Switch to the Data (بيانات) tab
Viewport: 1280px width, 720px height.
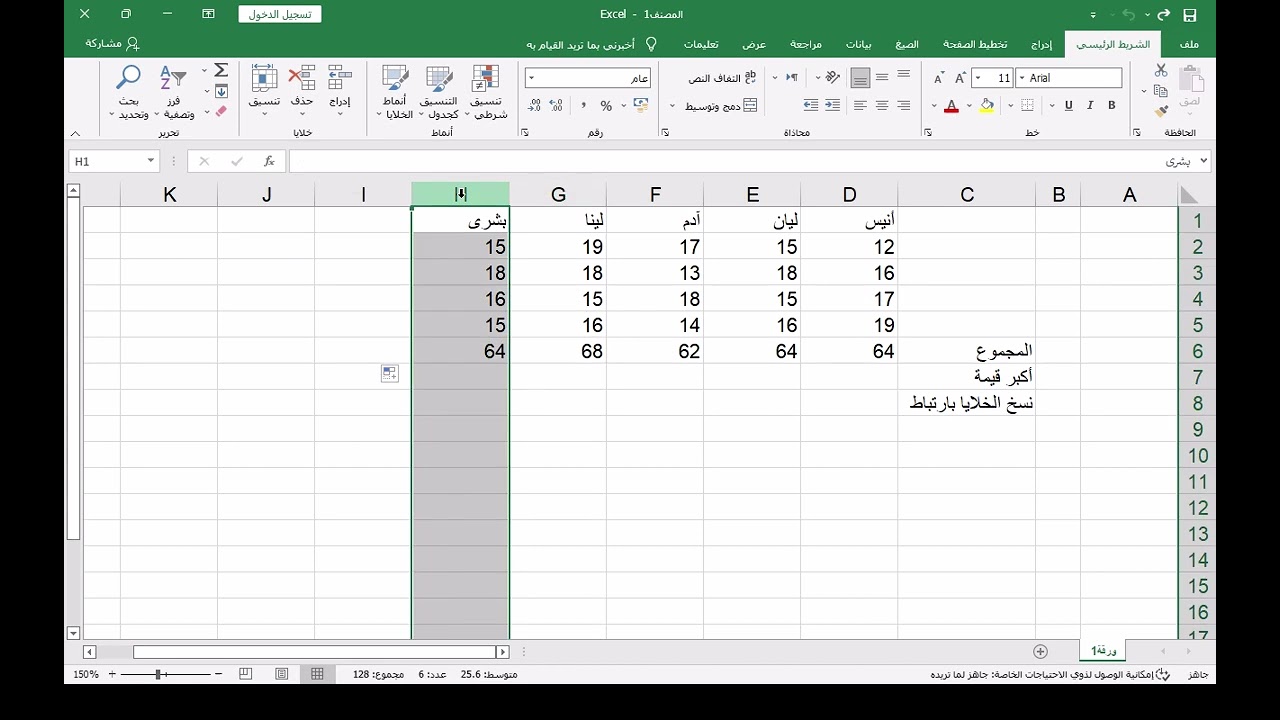point(859,44)
